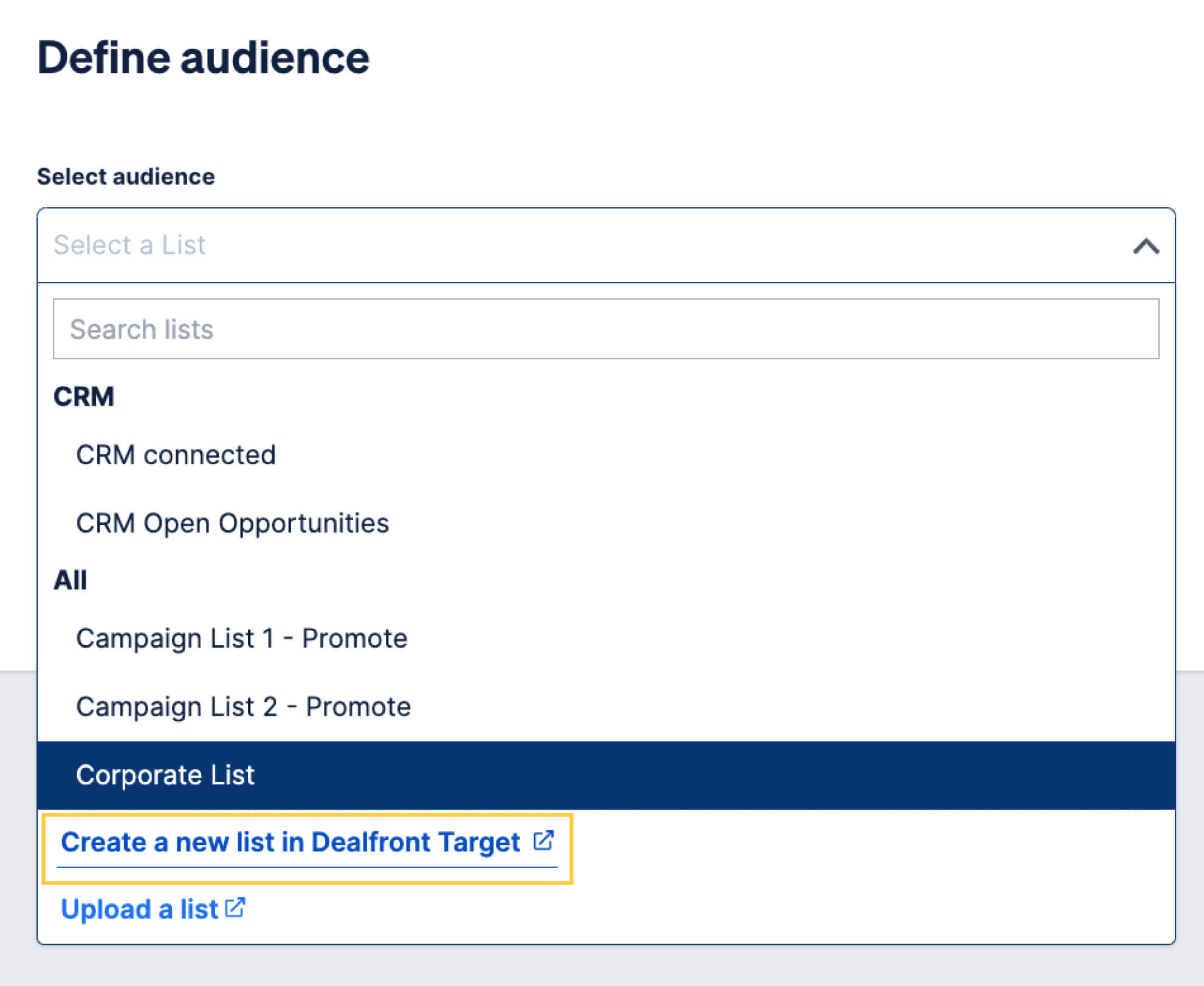
Task: Click the external link icon next to Upload a list
Action: pyautogui.click(x=236, y=908)
